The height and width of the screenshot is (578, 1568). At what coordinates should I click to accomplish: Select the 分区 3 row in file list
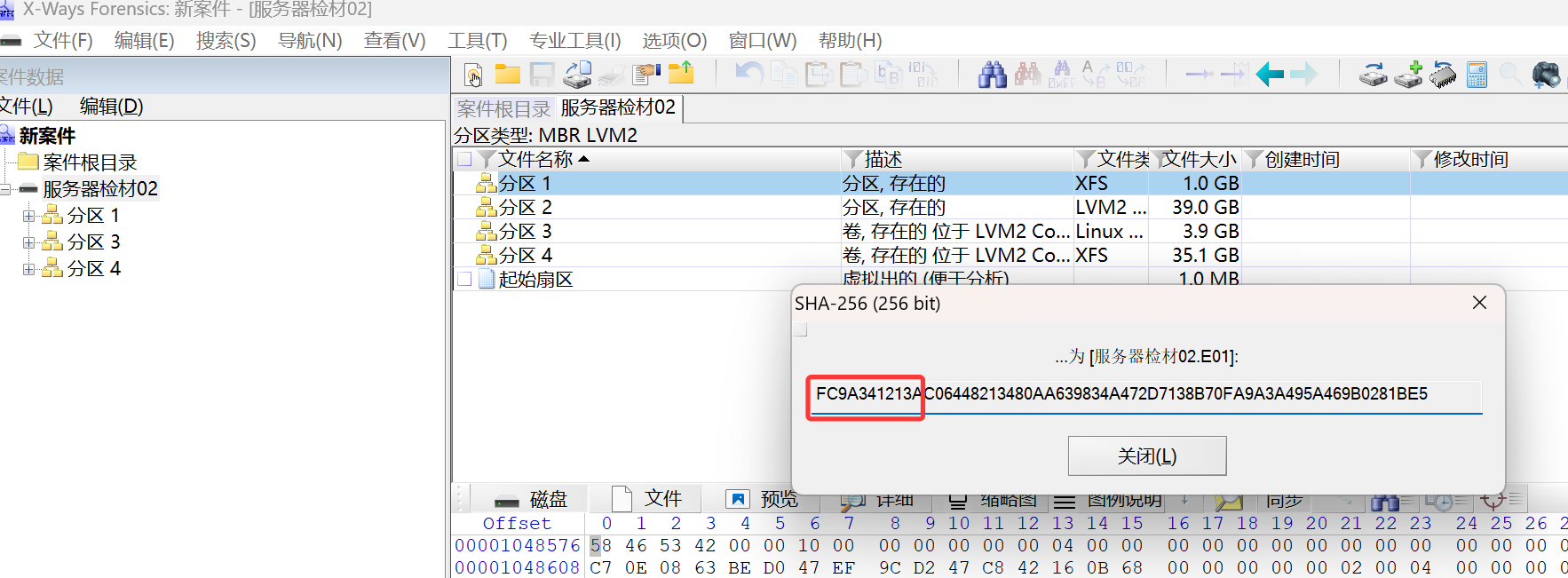[x=1010, y=231]
